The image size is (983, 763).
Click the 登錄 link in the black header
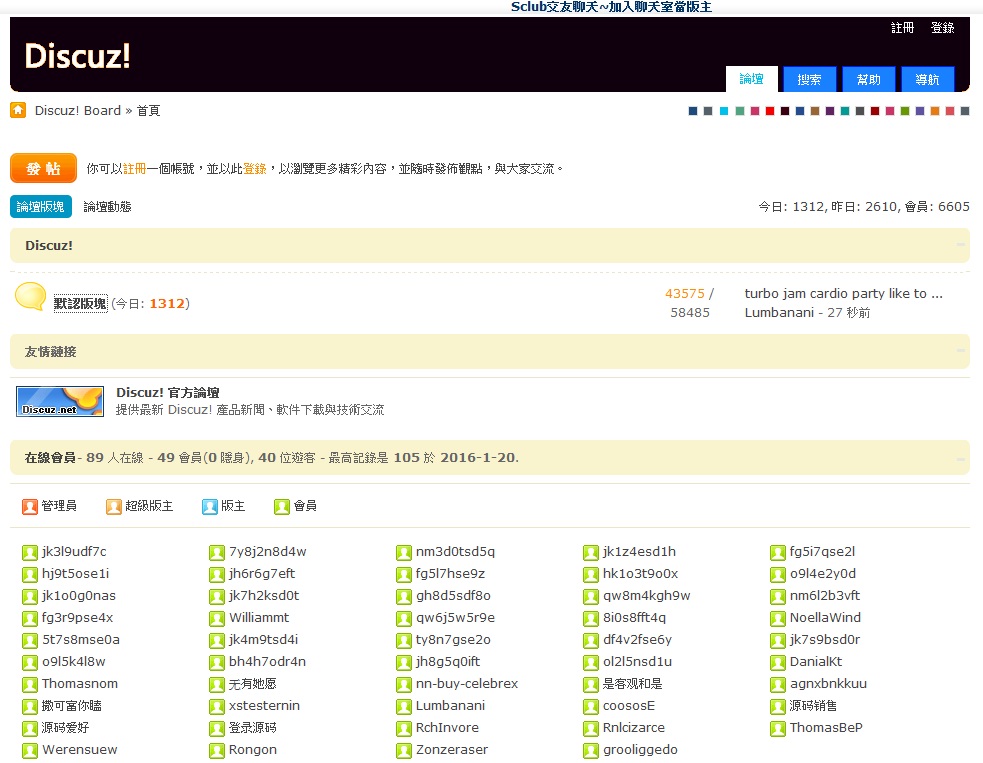[942, 28]
